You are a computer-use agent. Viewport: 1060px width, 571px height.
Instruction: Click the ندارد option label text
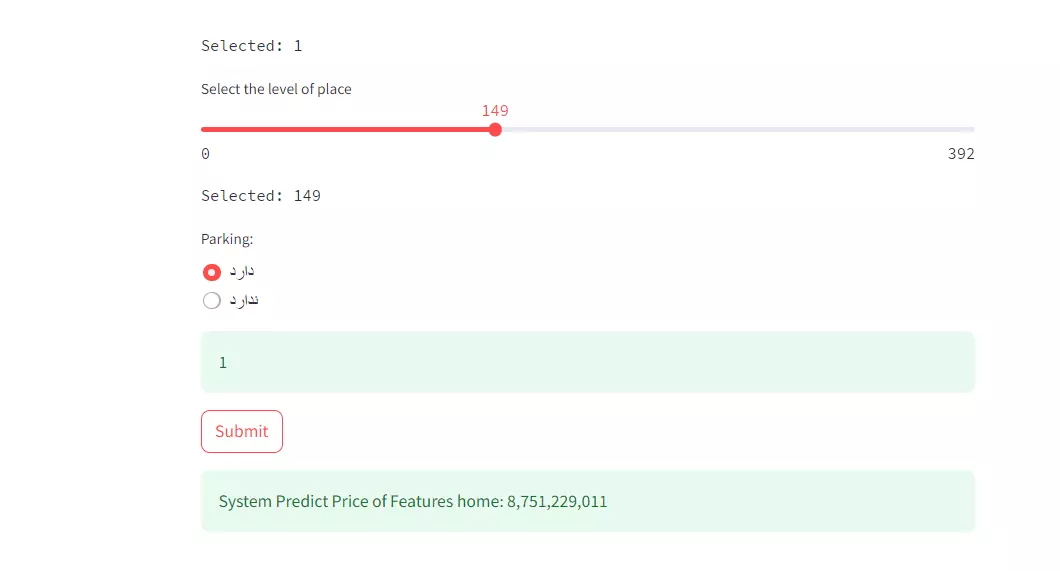click(244, 301)
